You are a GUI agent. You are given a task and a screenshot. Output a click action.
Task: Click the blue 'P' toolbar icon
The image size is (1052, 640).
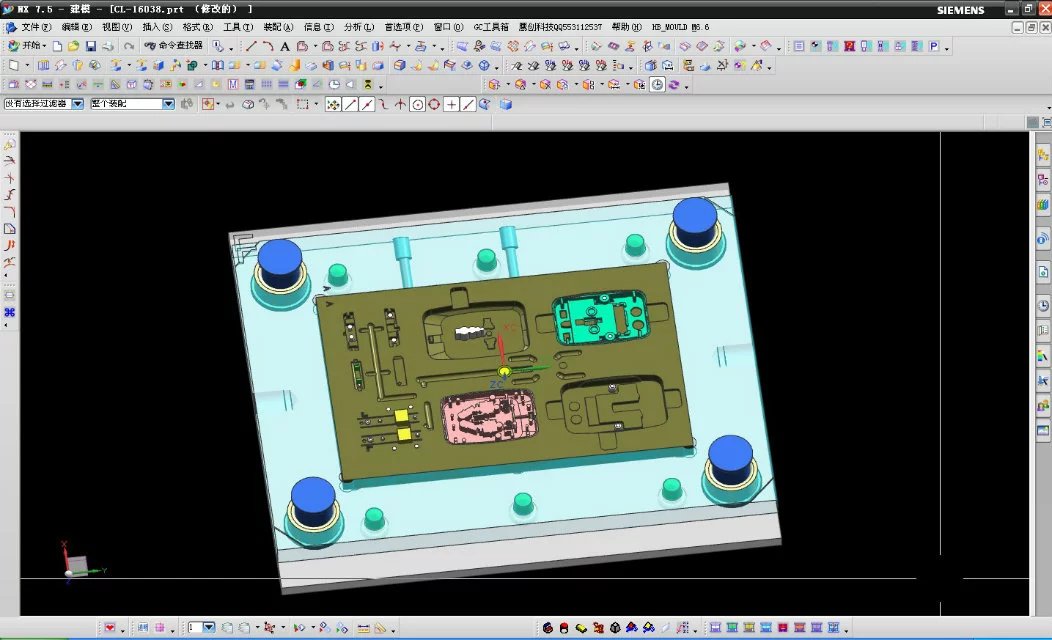click(934, 46)
